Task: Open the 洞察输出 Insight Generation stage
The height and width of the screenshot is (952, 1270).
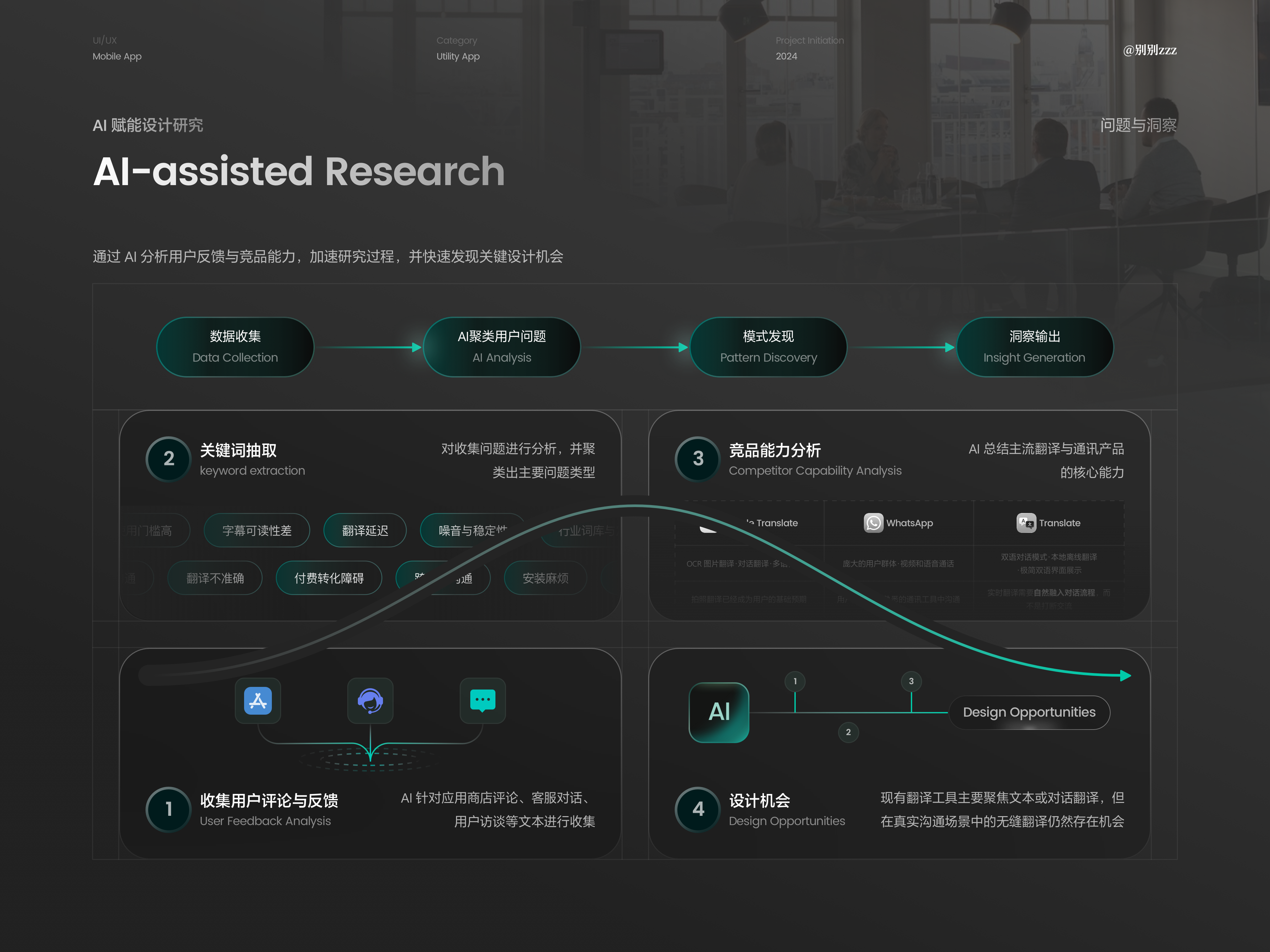Action: click(1035, 347)
